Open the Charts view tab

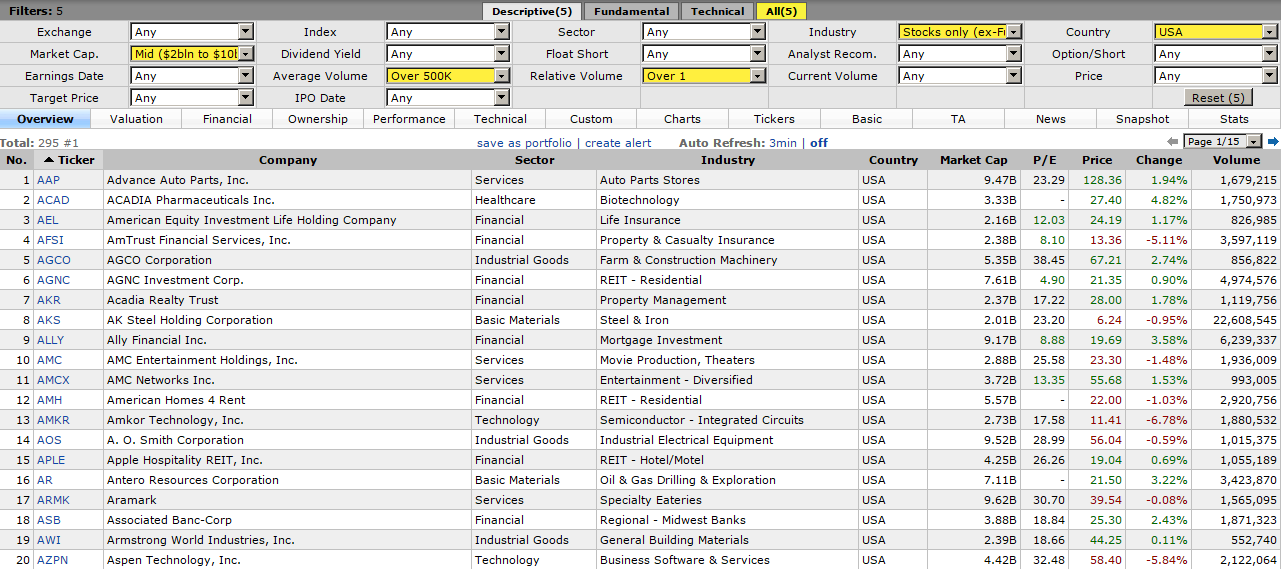tap(682, 119)
